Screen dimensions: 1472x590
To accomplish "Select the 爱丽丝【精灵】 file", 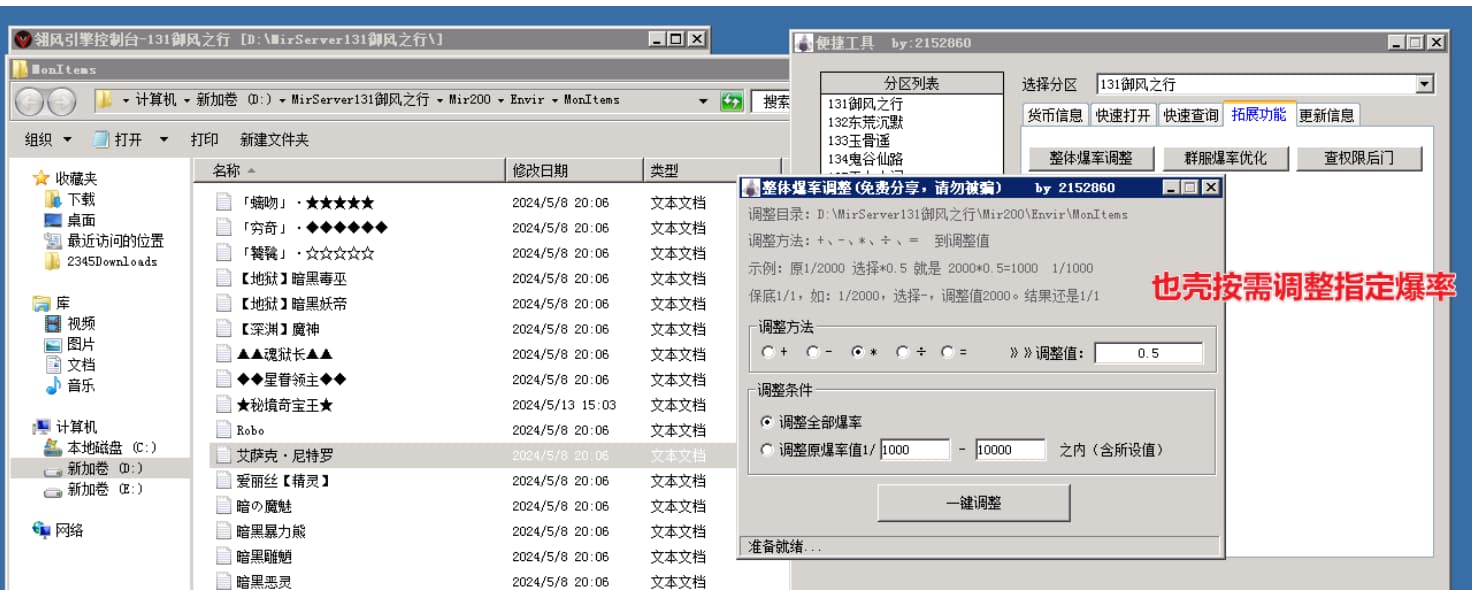I will (283, 481).
